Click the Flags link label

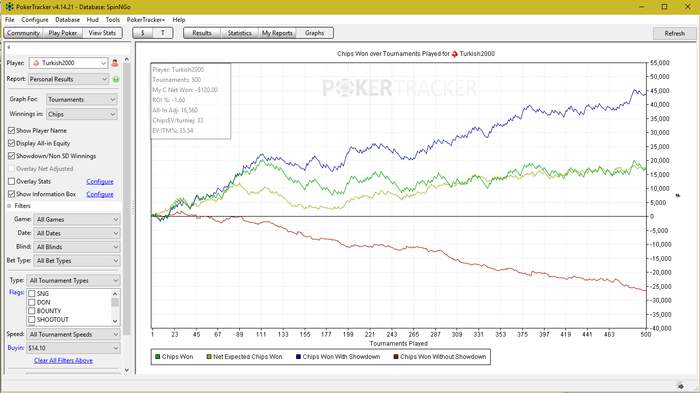coord(17,293)
